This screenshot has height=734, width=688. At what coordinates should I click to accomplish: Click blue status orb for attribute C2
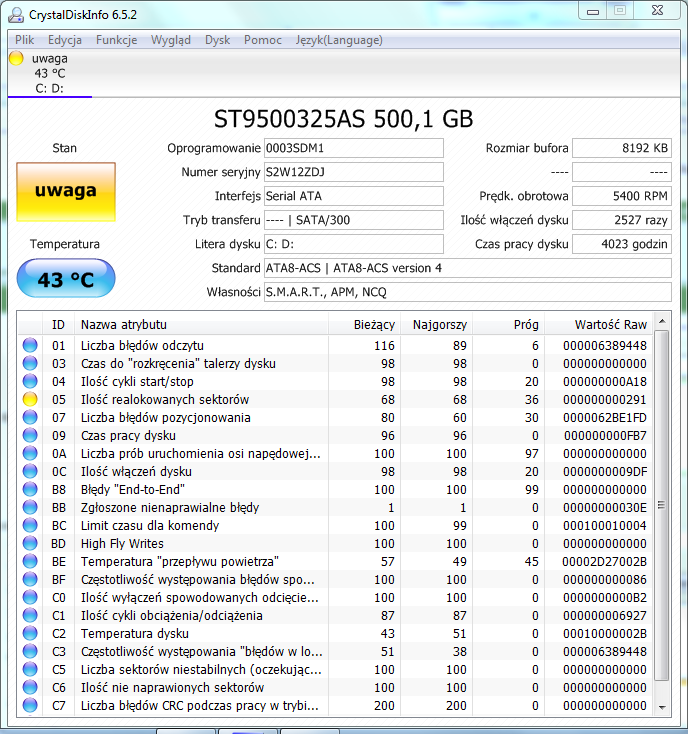click(x=30, y=633)
